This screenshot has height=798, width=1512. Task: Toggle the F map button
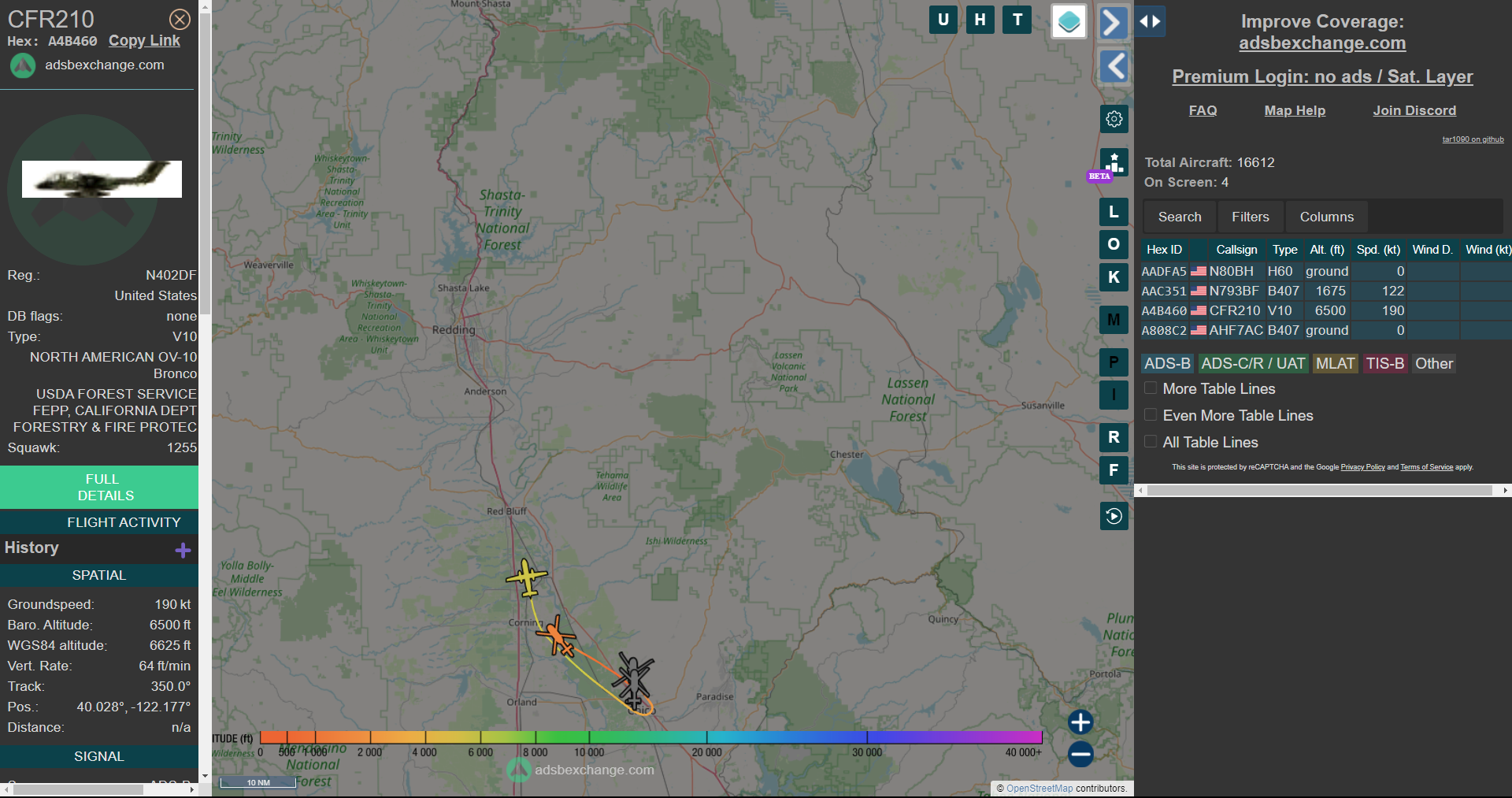pyautogui.click(x=1114, y=470)
